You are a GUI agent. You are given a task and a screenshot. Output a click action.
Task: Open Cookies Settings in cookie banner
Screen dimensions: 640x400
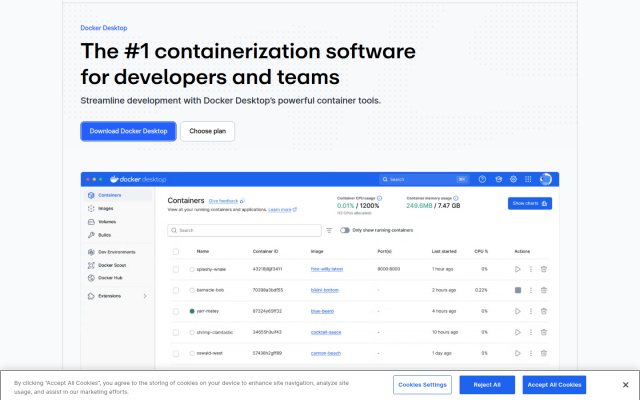tap(422, 385)
